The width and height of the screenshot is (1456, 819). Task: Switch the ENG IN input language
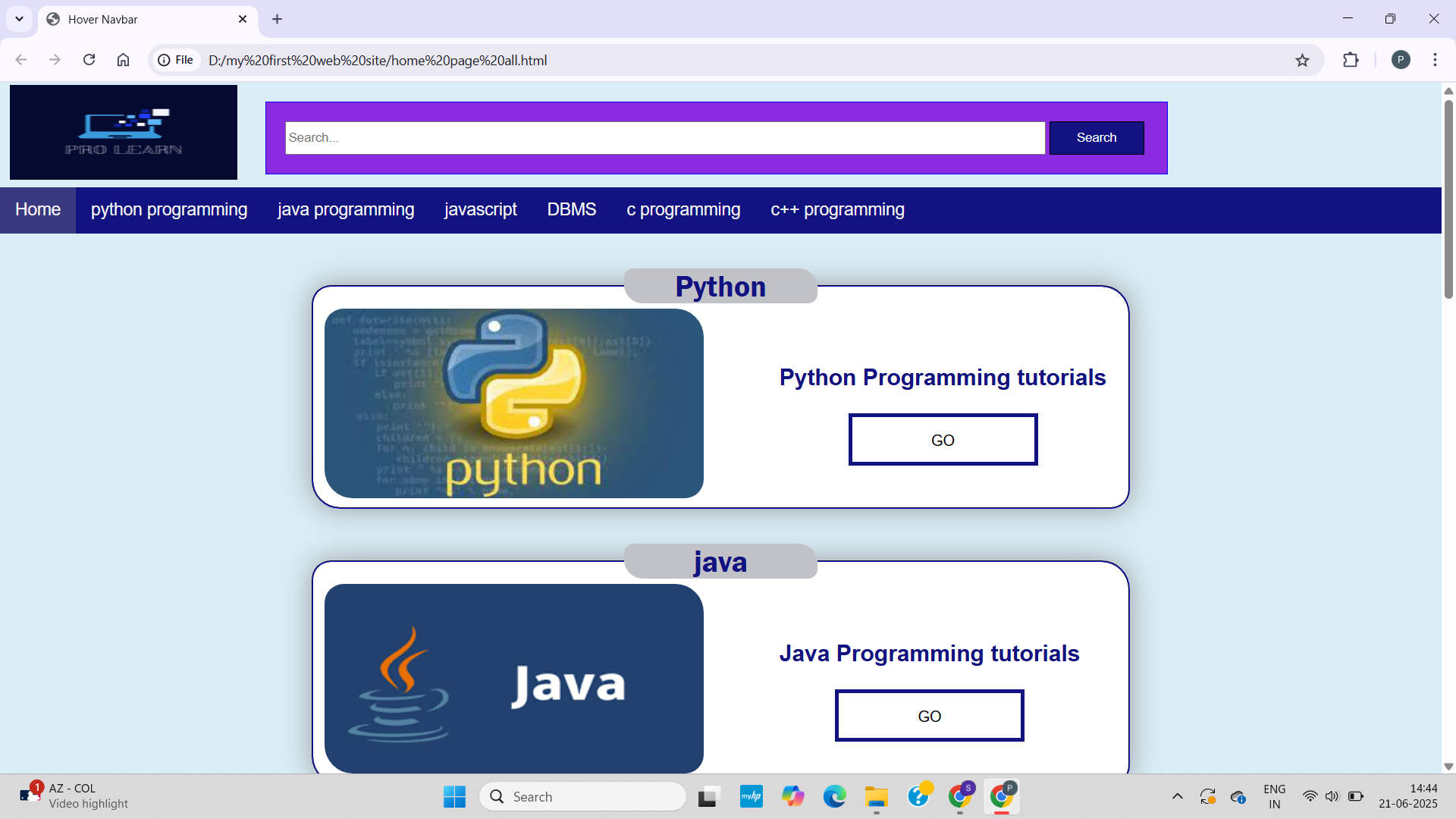(1275, 796)
